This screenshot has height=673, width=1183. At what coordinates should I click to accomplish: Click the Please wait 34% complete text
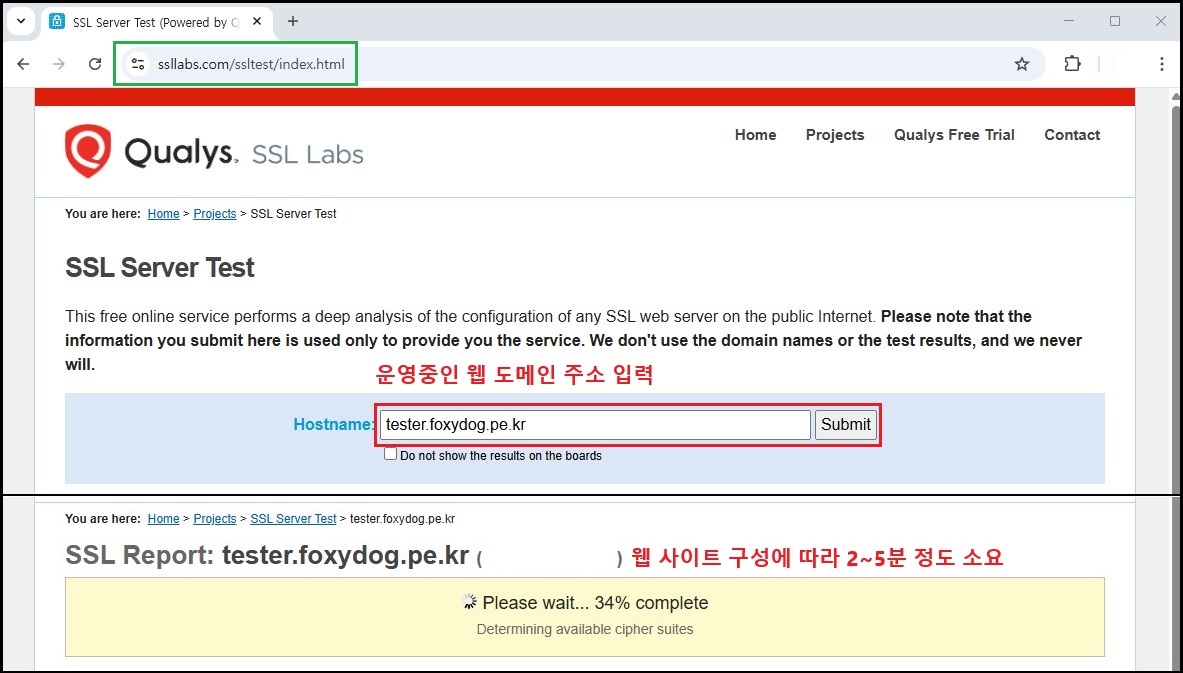tap(595, 603)
